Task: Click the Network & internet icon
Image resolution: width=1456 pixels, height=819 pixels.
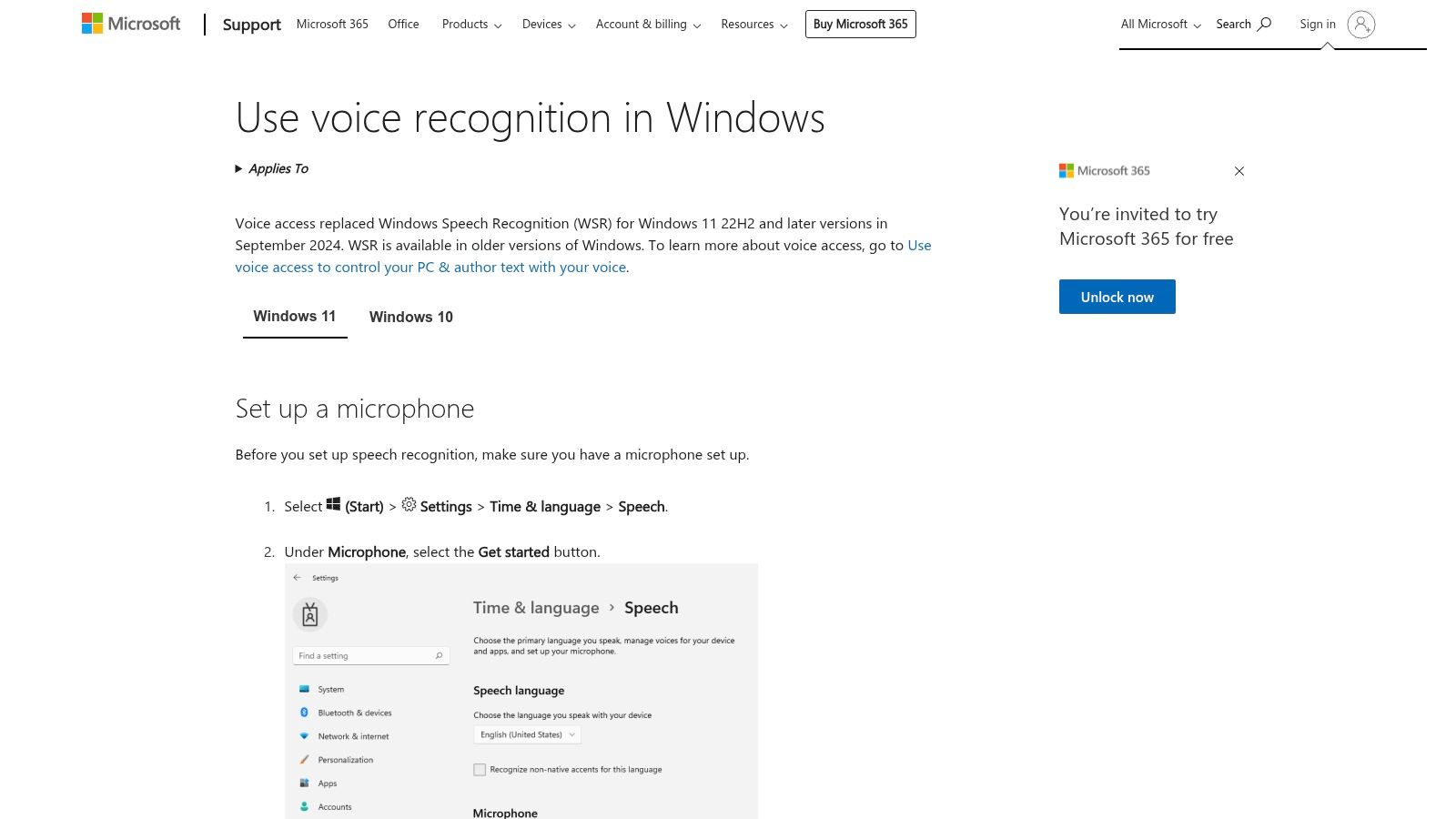Action: click(x=304, y=736)
